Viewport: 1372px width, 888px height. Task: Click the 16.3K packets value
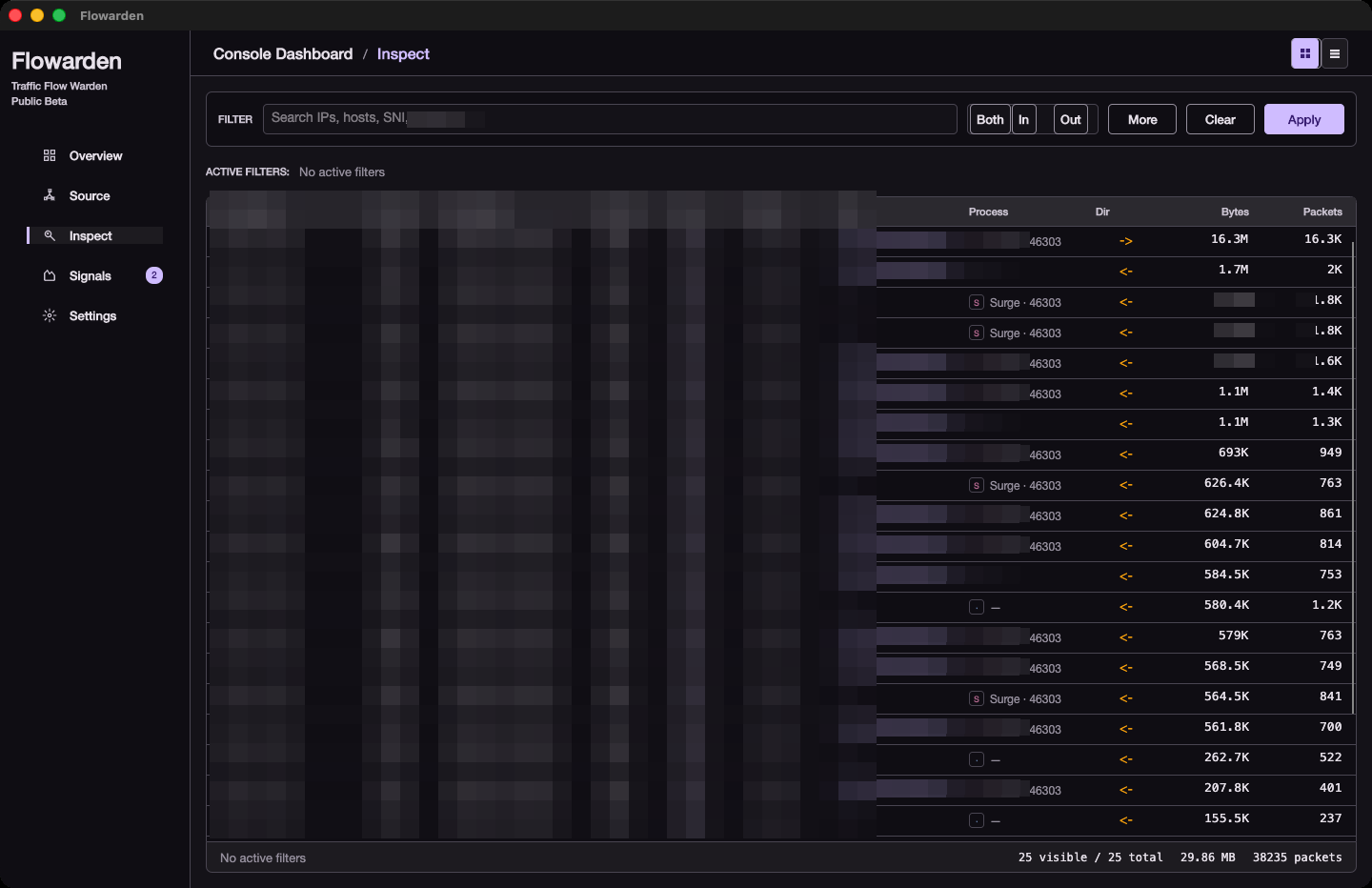1322,239
